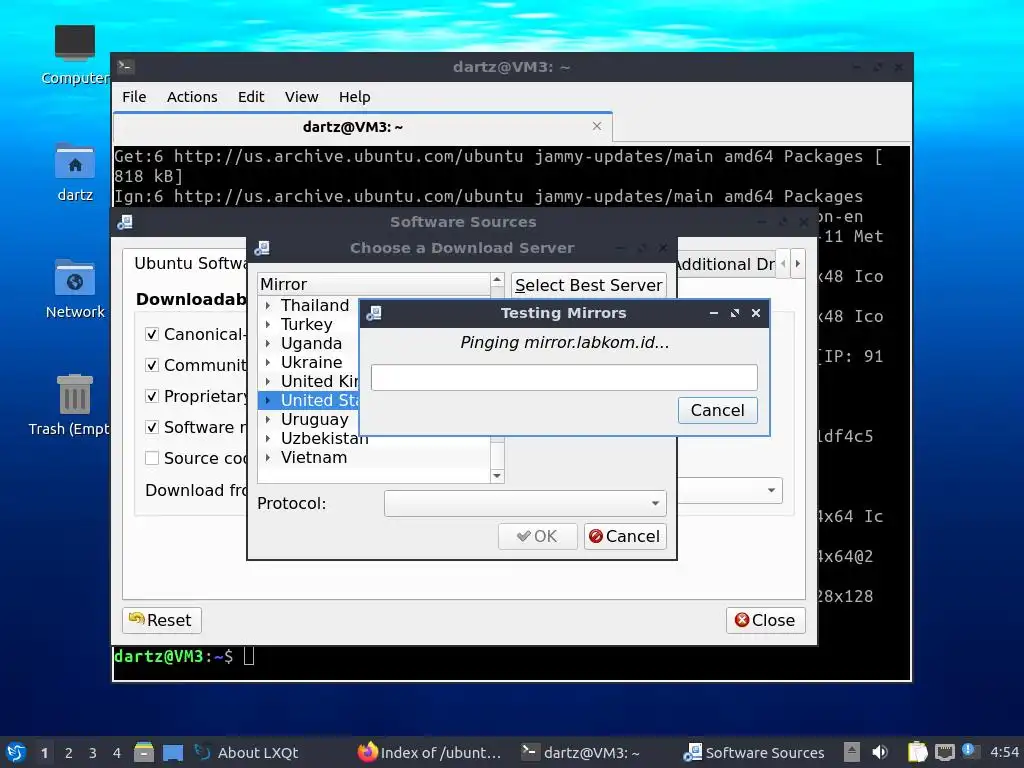The image size is (1024, 768).
Task: Open the volume control tray icon
Action: [880, 752]
